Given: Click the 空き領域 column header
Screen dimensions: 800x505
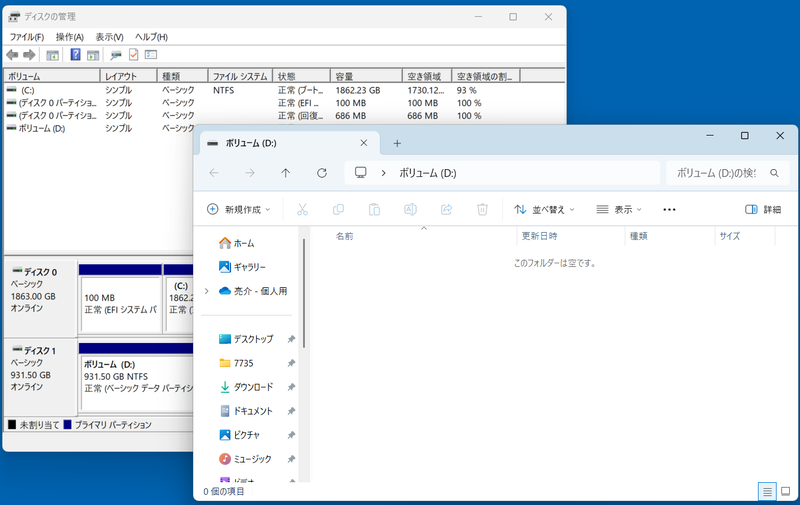Looking at the screenshot, I should [427, 76].
